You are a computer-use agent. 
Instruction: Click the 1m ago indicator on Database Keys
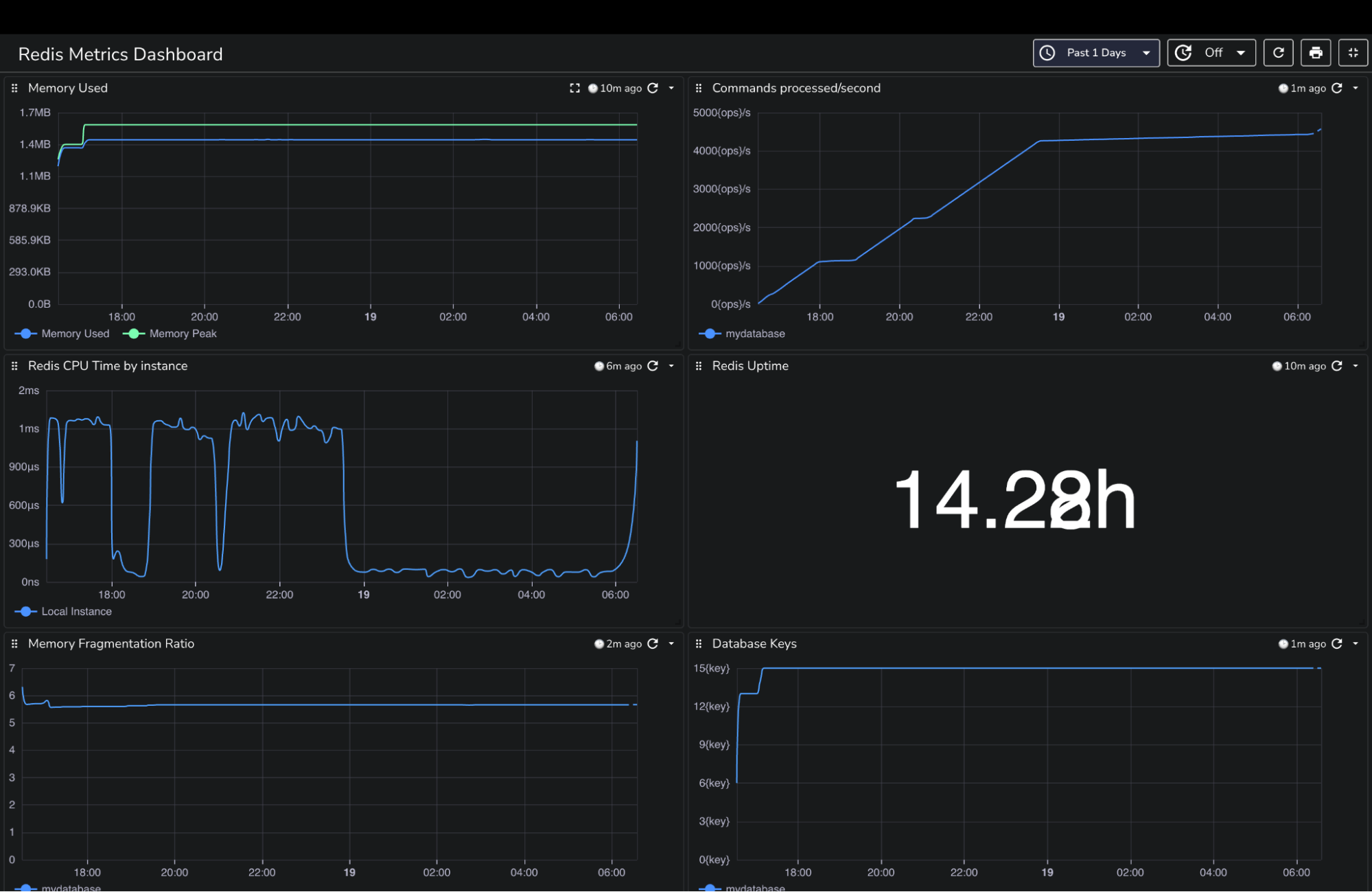1302,643
